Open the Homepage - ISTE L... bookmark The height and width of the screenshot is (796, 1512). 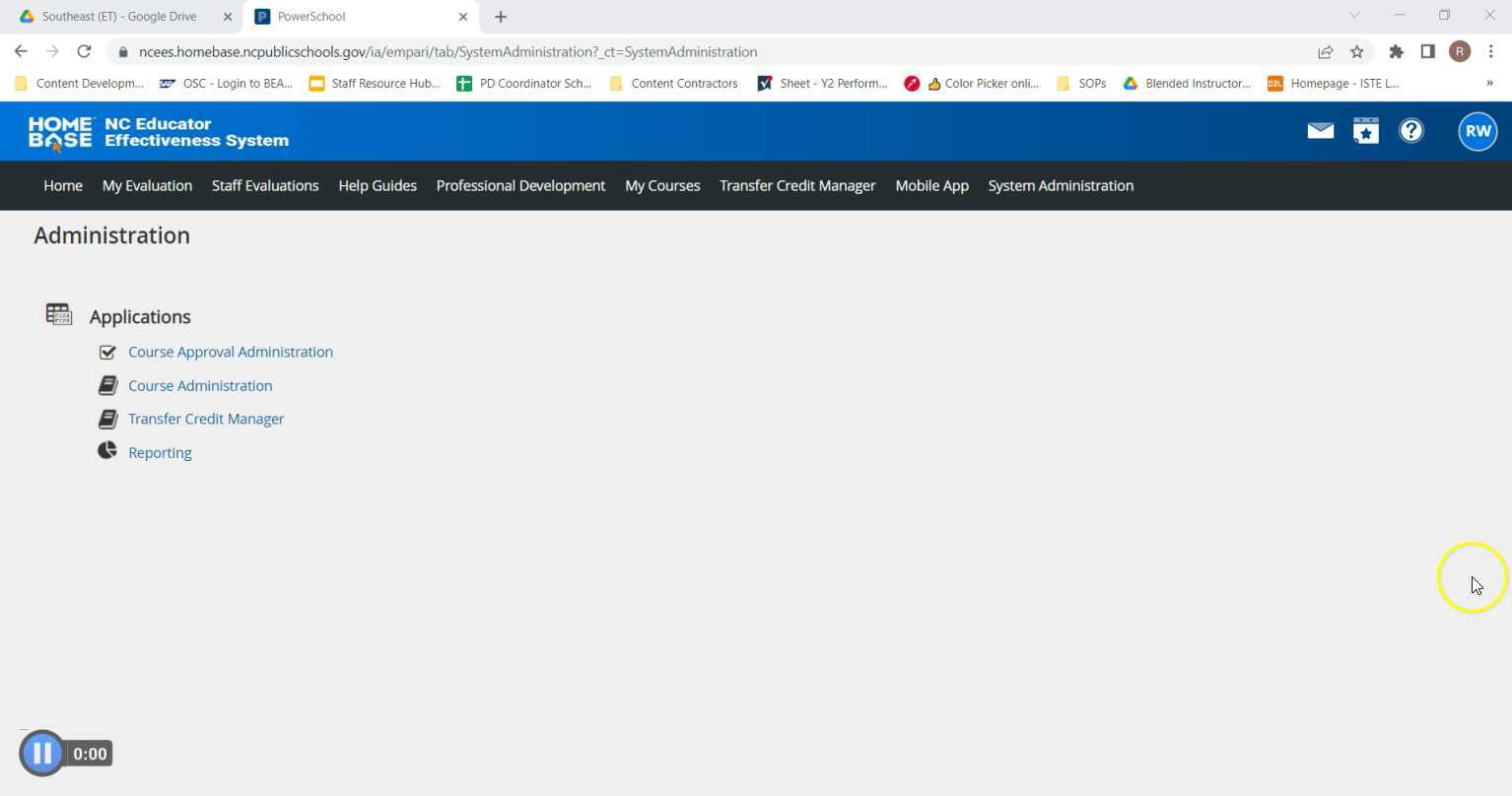pos(1334,84)
